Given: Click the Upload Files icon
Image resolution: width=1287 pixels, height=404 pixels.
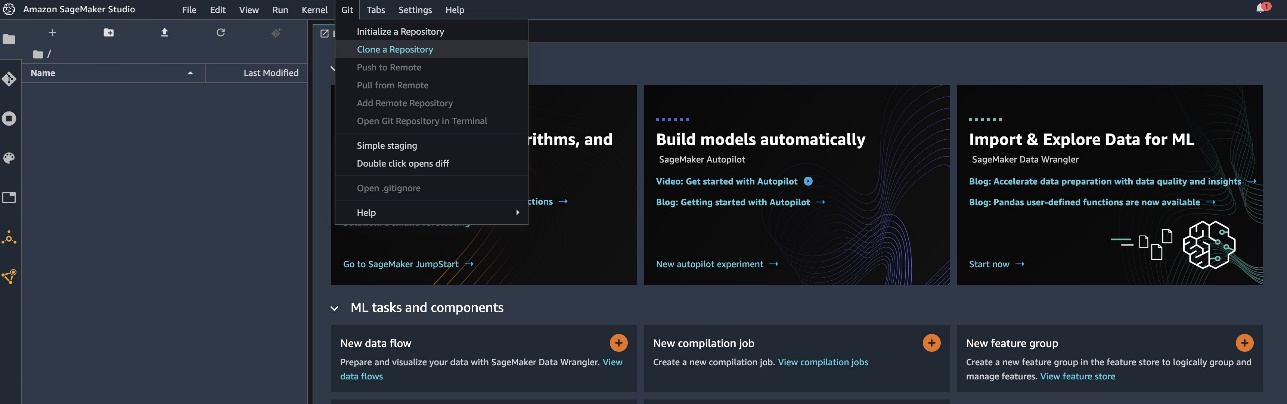Looking at the screenshot, I should tap(164, 32).
